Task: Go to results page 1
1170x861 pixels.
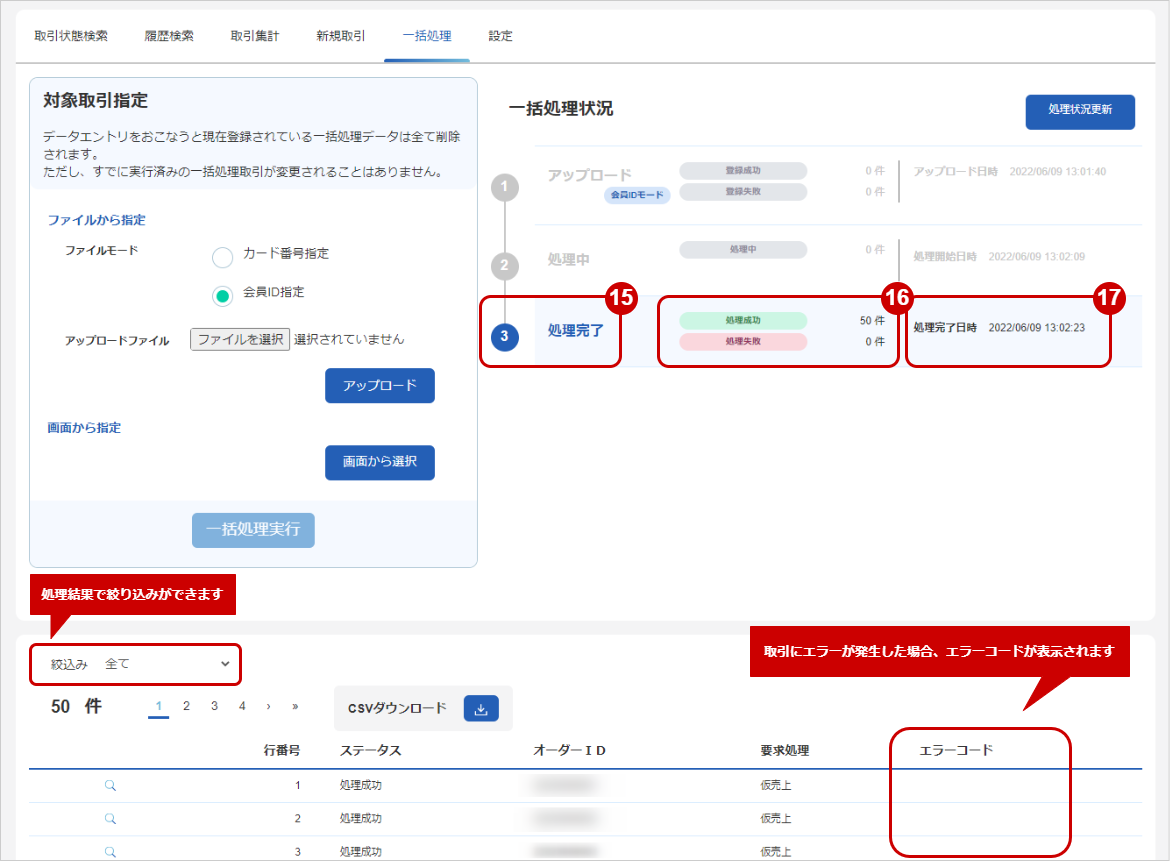Action: 158,706
